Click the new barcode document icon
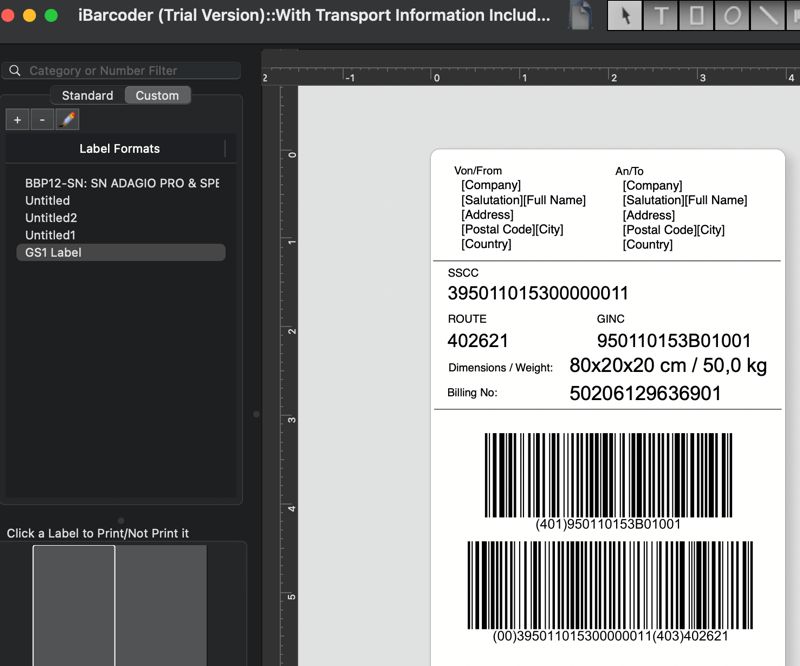 [580, 16]
